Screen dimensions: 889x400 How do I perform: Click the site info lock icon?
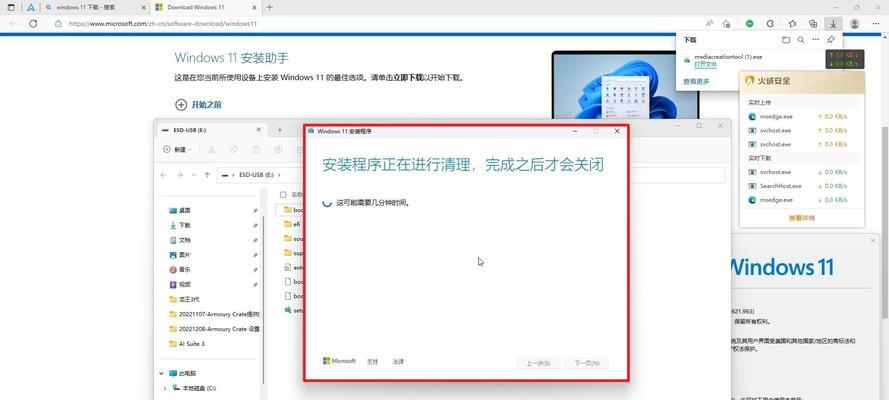(58, 24)
